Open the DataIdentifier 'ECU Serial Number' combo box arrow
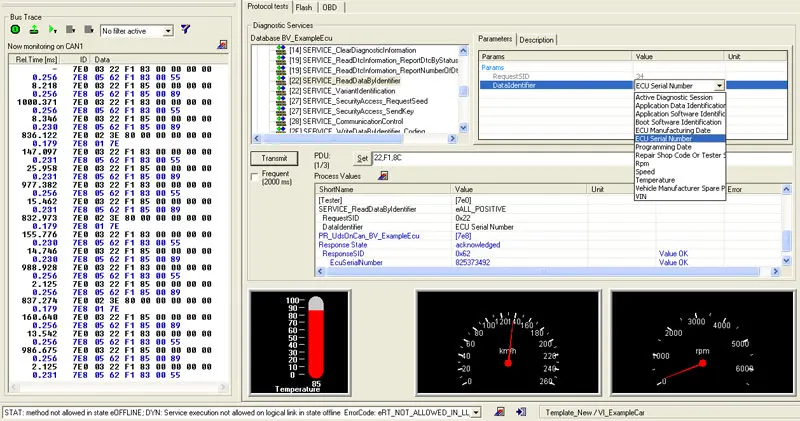Screen dimensions: 800x421 coord(719,86)
